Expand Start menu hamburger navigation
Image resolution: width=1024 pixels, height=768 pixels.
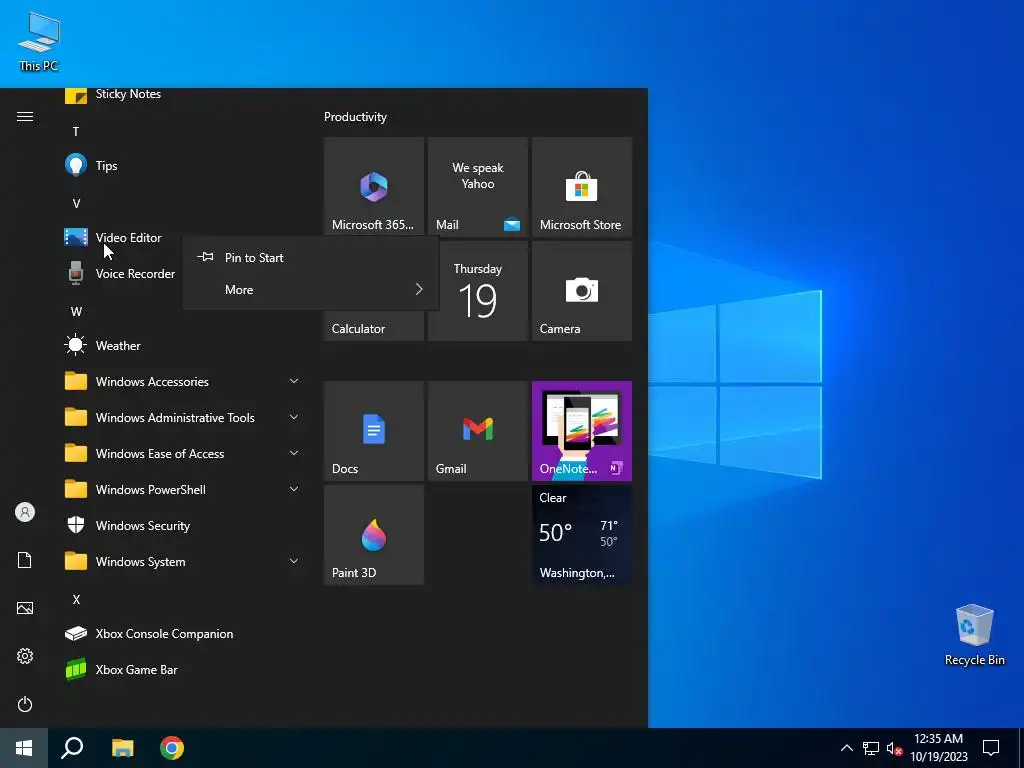click(x=25, y=116)
